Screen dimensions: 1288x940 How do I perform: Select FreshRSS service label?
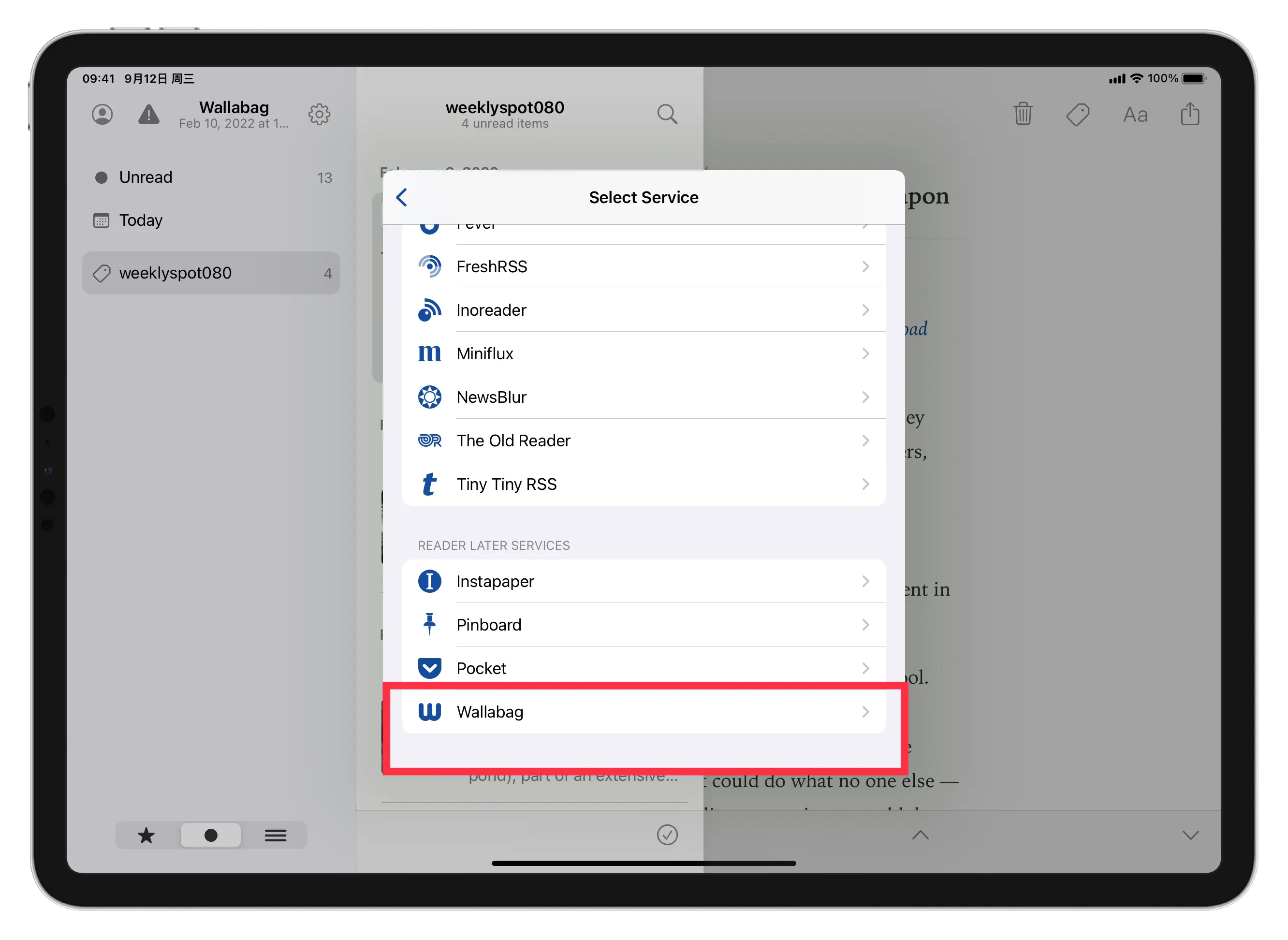pos(492,266)
